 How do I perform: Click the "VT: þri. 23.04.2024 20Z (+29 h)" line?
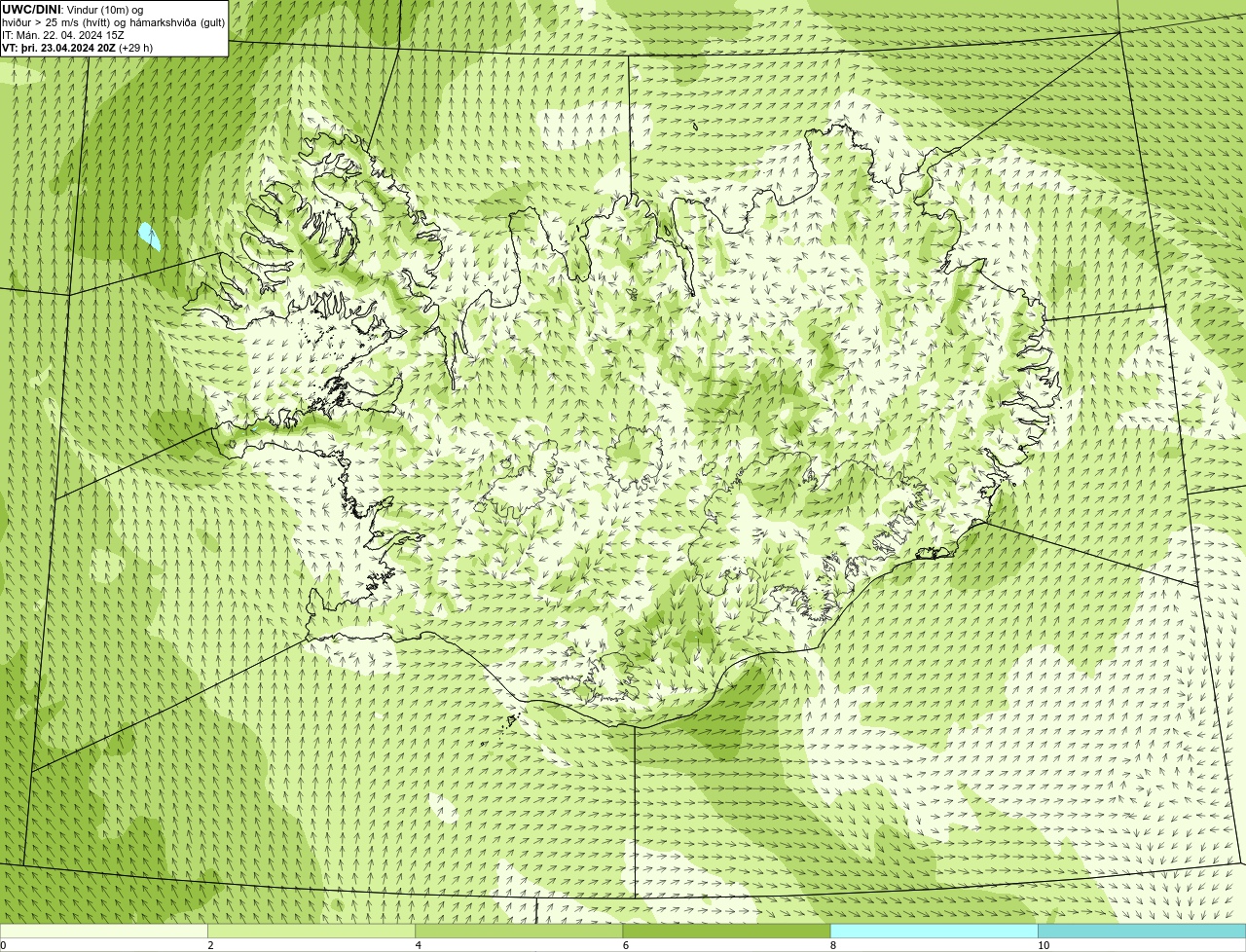78,48
